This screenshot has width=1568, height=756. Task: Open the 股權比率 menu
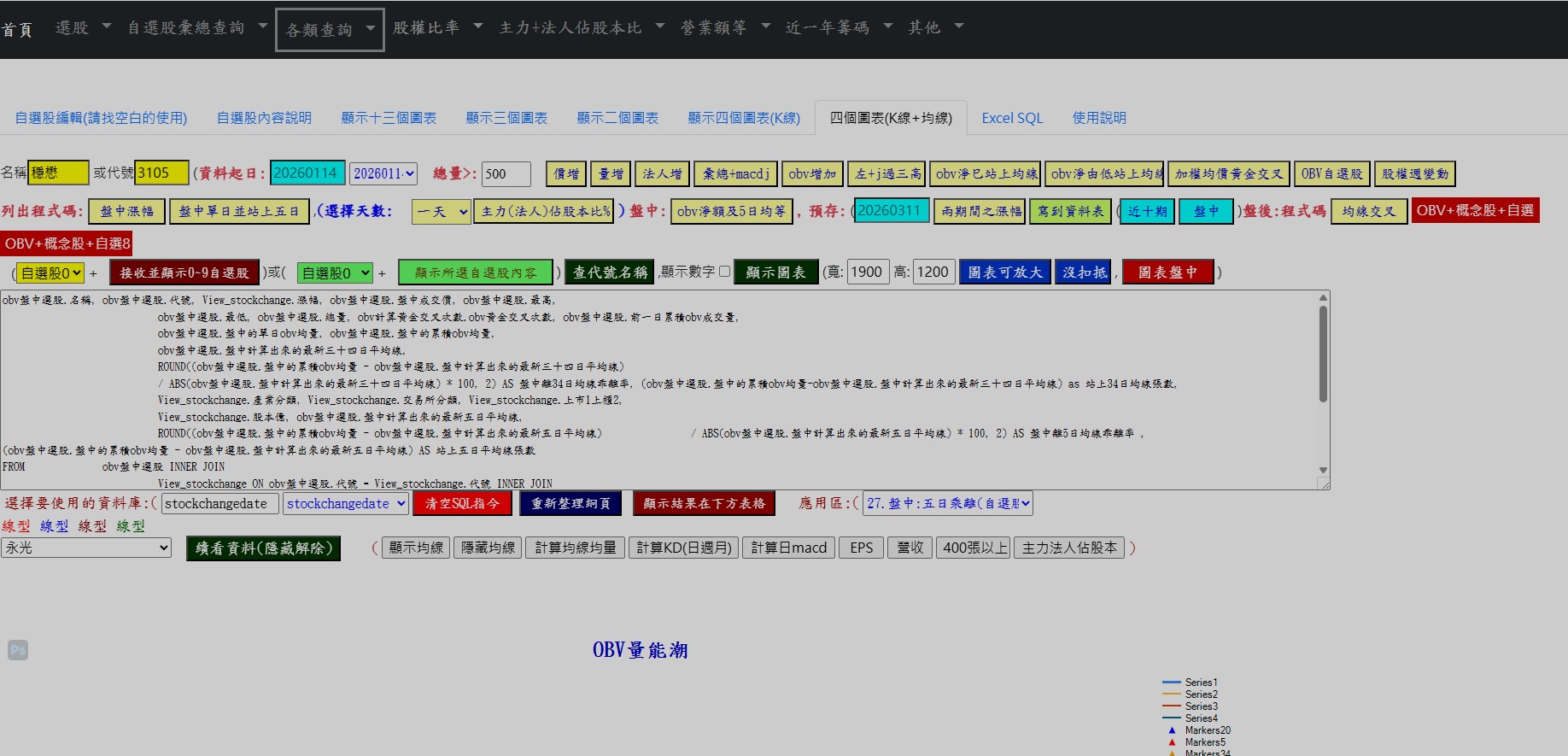437,28
